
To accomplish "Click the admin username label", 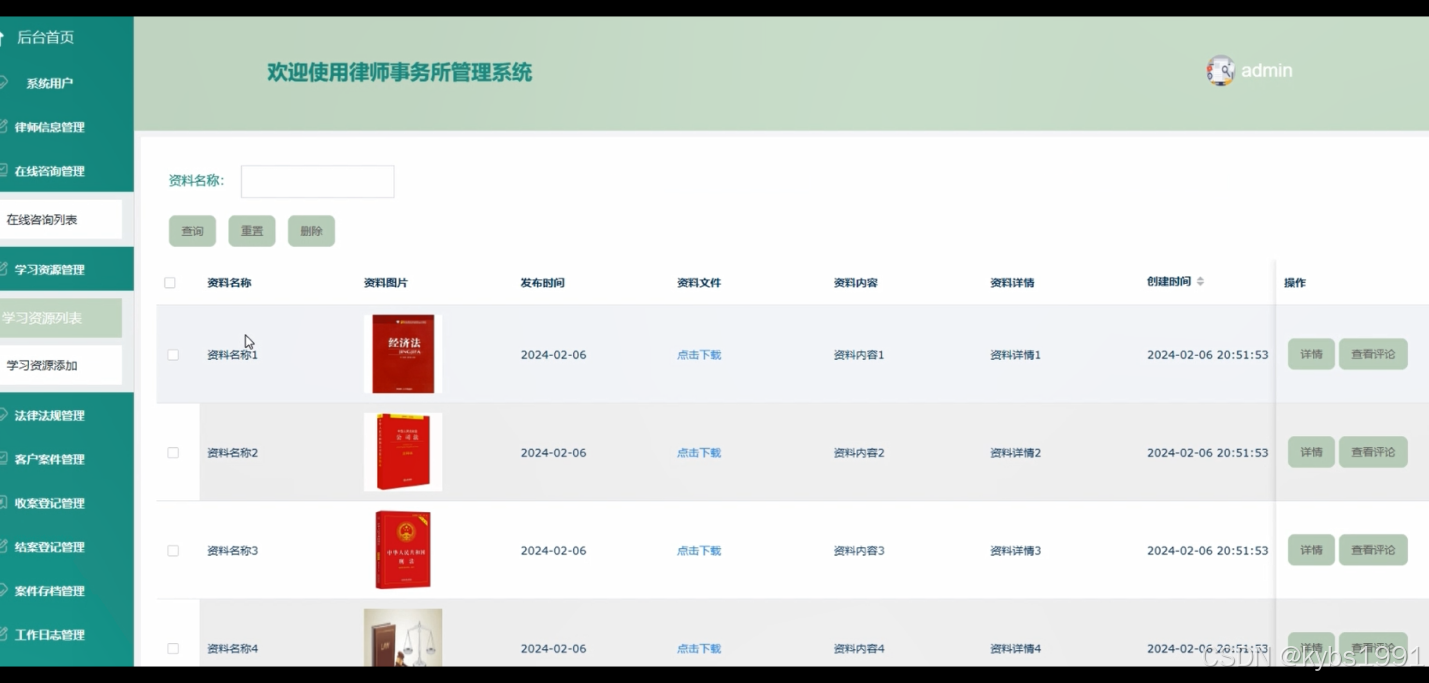I will pos(1267,71).
